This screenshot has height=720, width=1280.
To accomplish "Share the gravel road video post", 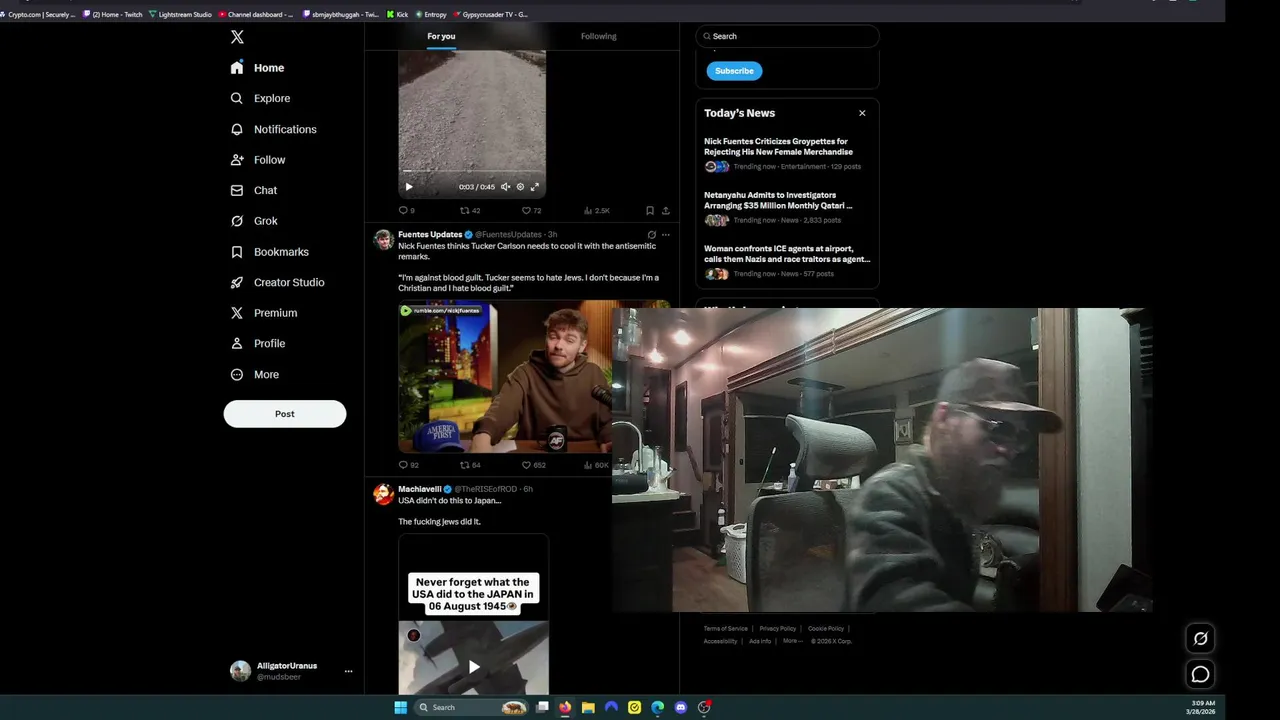I will (x=666, y=211).
